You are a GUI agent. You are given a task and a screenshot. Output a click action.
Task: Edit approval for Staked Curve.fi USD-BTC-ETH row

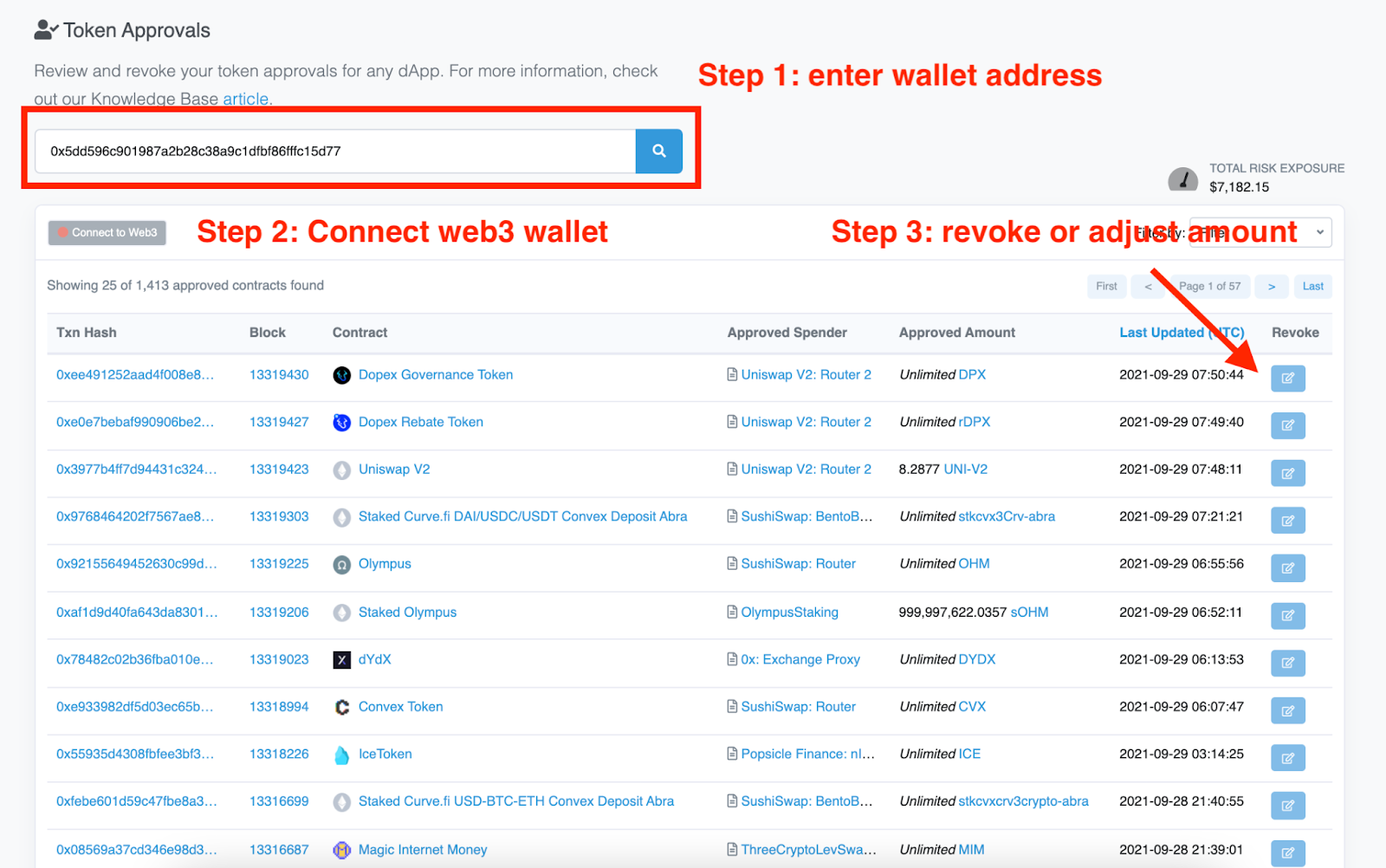tap(1287, 806)
